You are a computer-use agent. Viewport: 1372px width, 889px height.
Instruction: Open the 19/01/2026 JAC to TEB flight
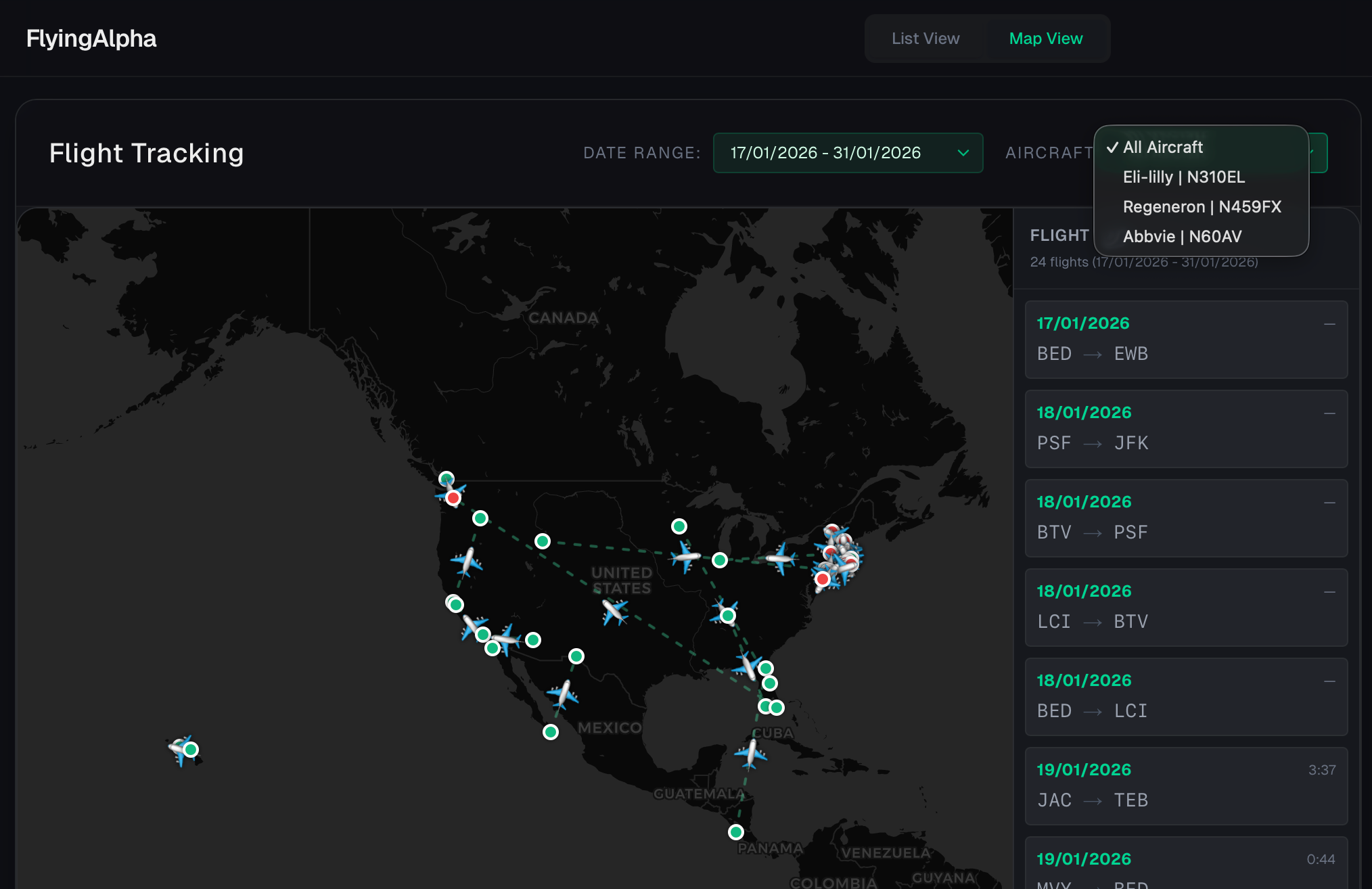tap(1185, 785)
